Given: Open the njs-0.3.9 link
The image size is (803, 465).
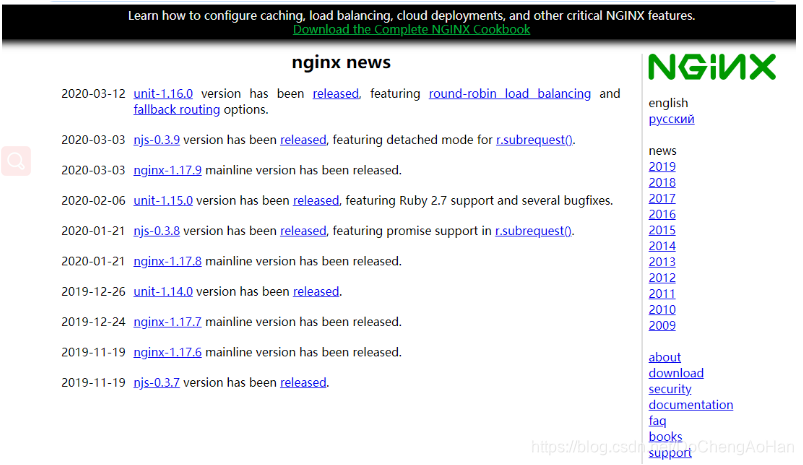Looking at the screenshot, I should click(x=157, y=140).
